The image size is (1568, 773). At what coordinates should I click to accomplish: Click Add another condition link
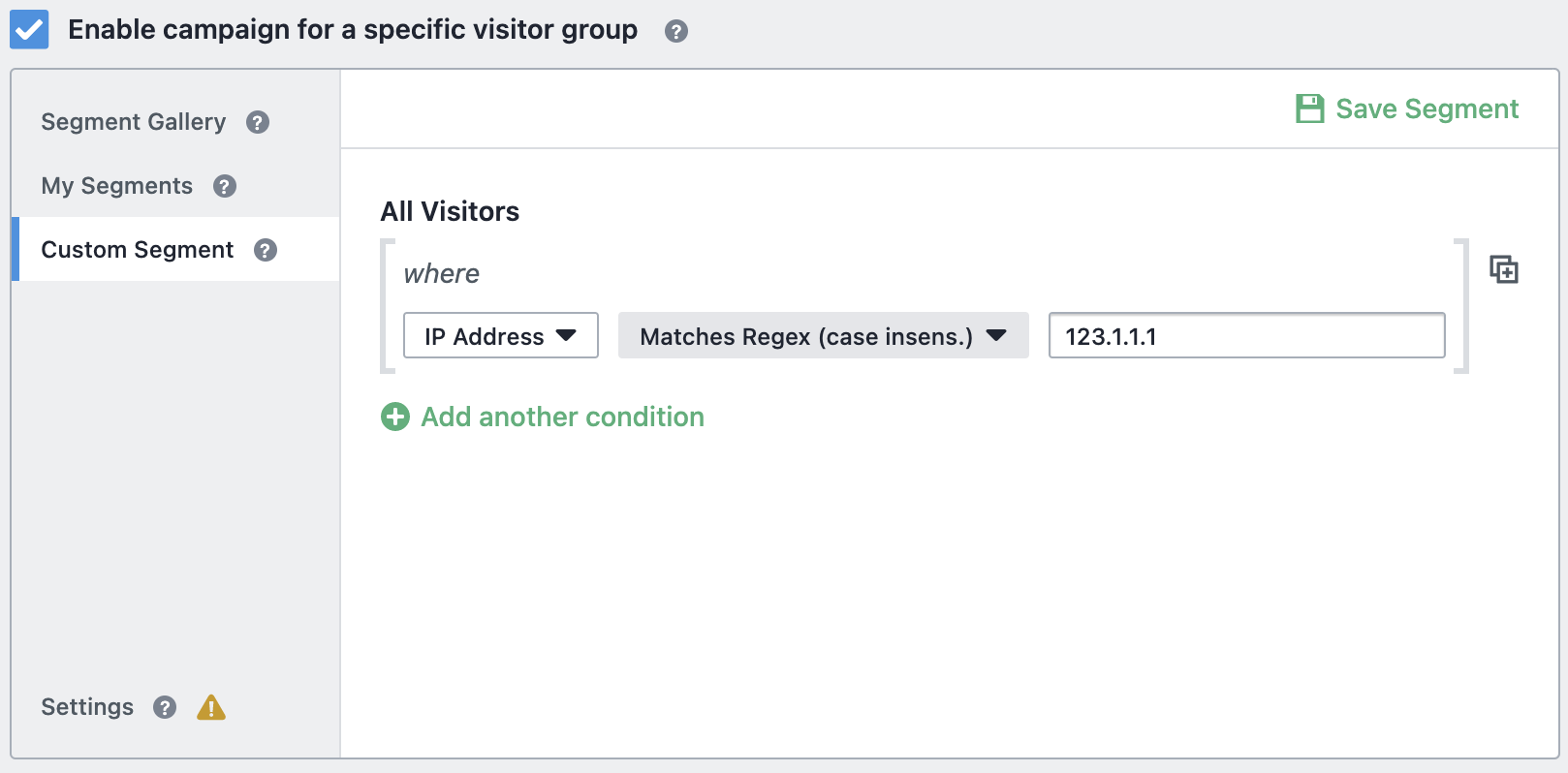[563, 417]
